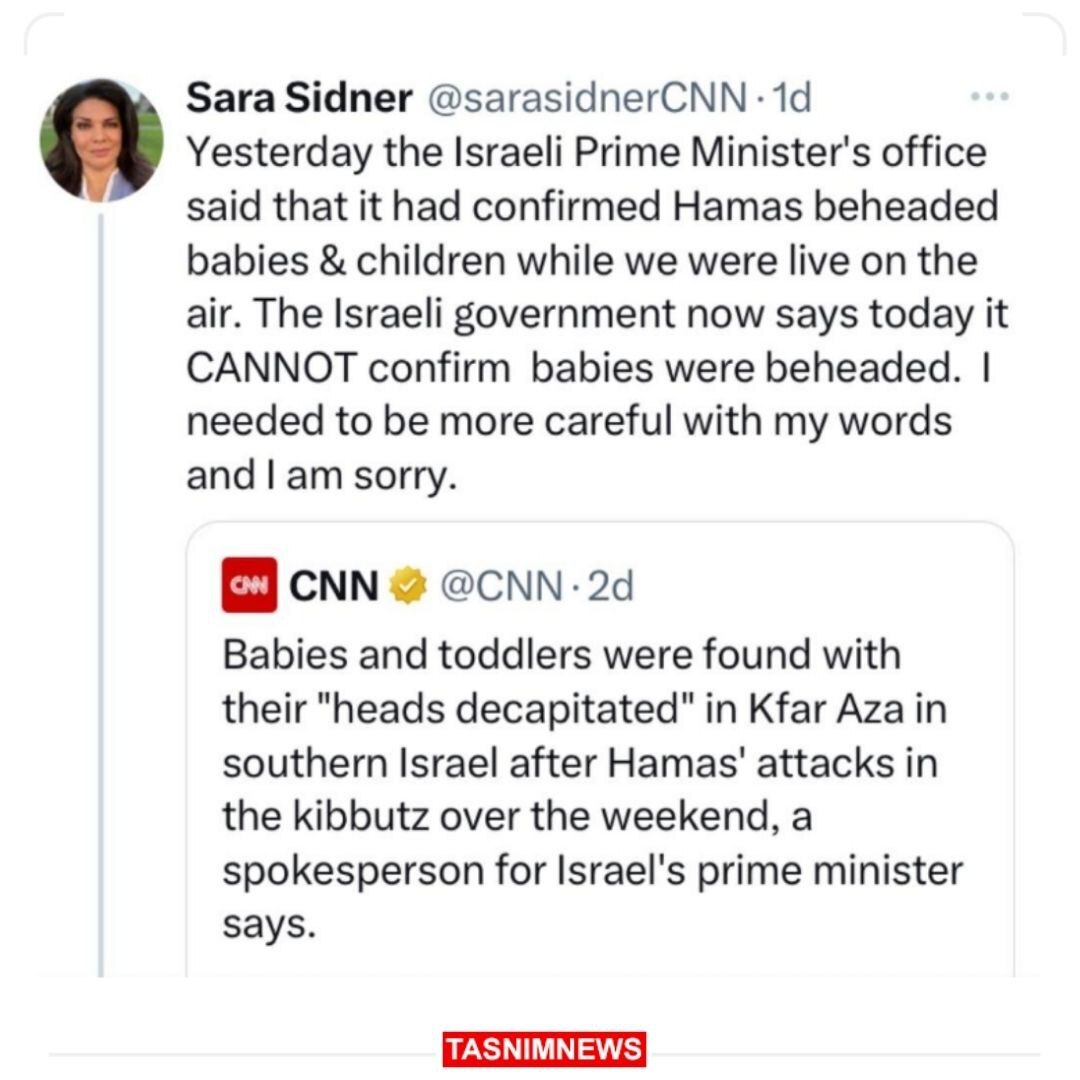The height and width of the screenshot is (1080, 1080).
Task: Click "spokesperson for Israel's prime minister" text
Action: 592,871
